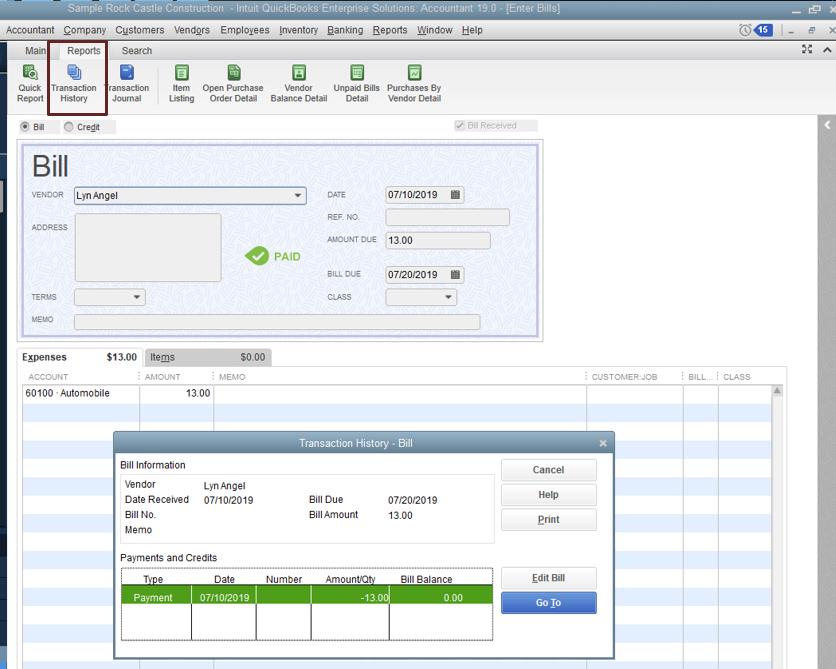Screen dimensions: 836x669
Task: Select the Credit radio button
Action: pyautogui.click(x=69, y=127)
